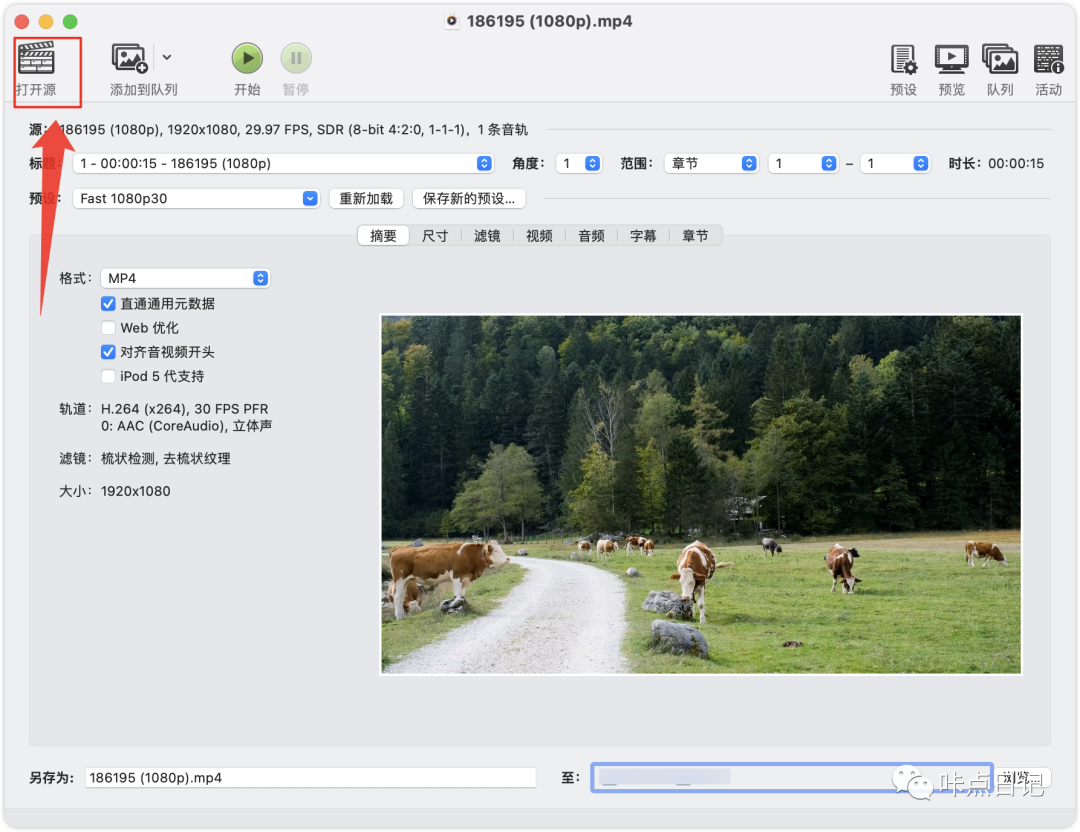
Task: Open the Preview (预览) window icon
Action: tap(951, 59)
